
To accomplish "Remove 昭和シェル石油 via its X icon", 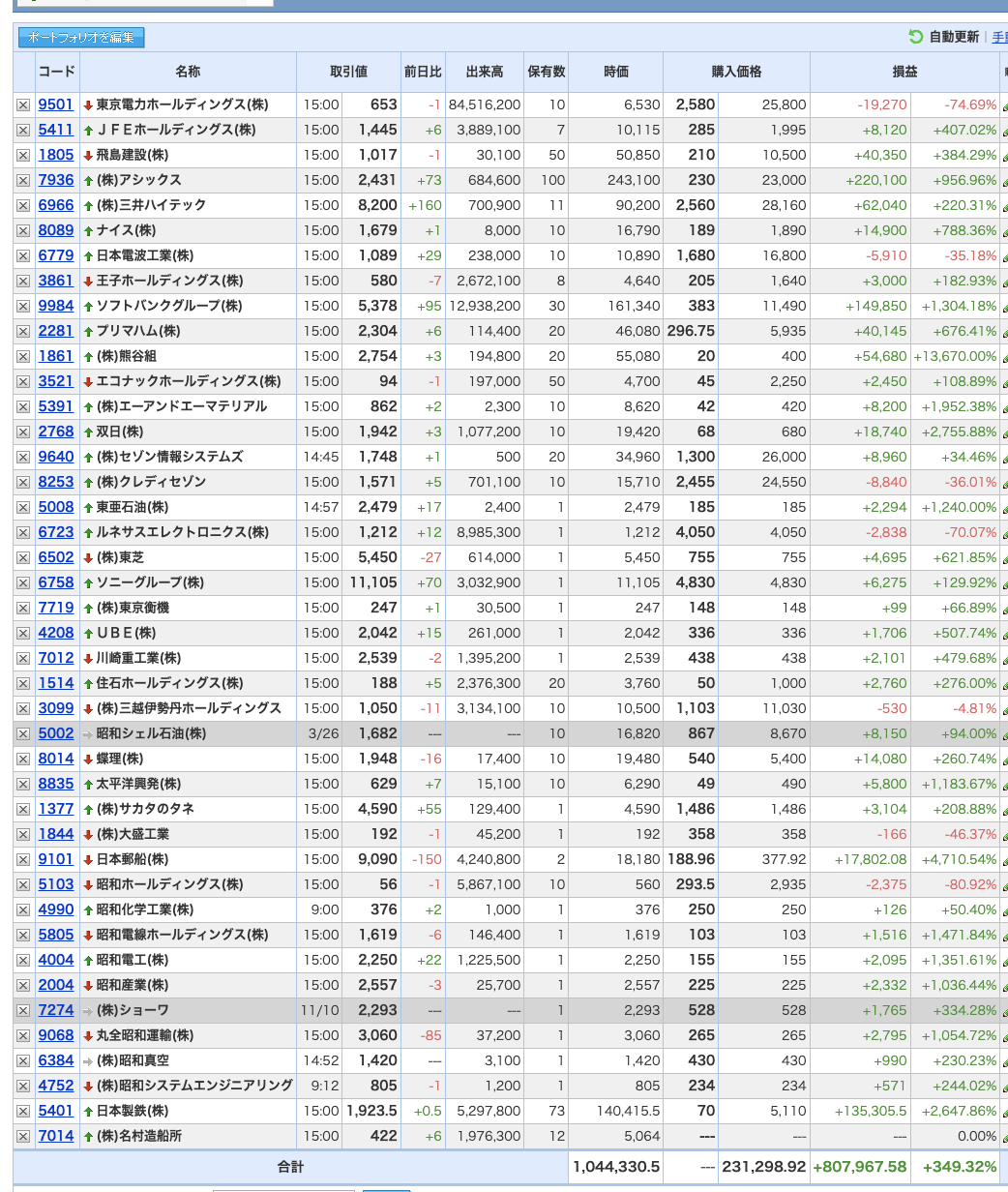I will click(23, 733).
